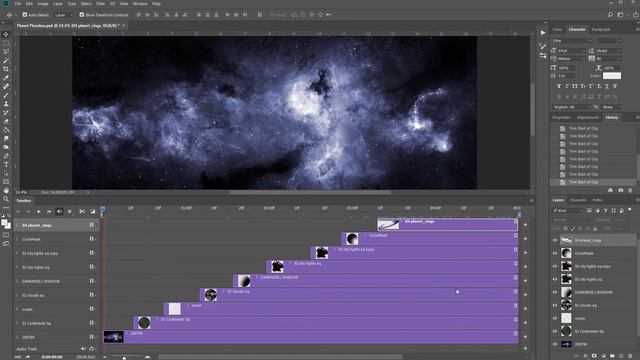Add audio via the music note icon

click(91, 349)
